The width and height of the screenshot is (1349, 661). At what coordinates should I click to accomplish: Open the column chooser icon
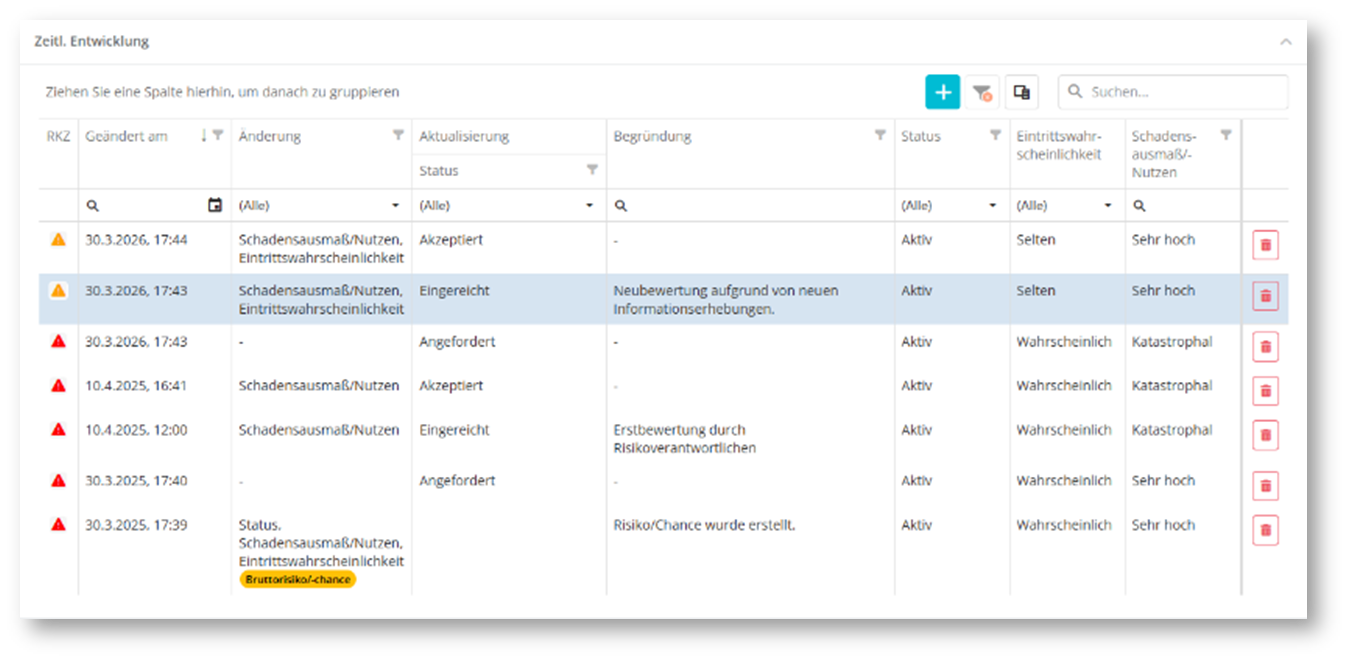click(1021, 92)
